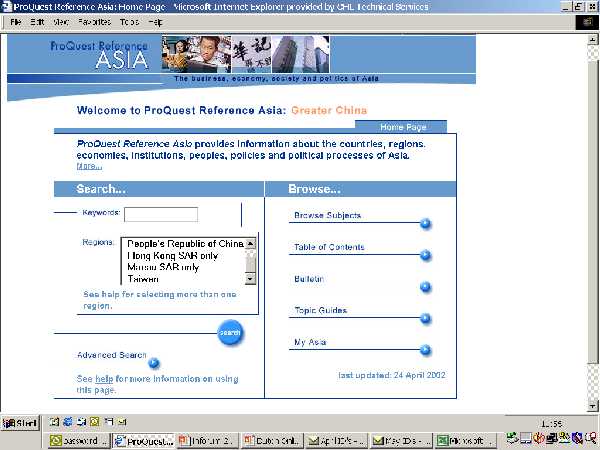The width and height of the screenshot is (600, 450).
Task: Switch to the Inforum taskbar window
Action: [208, 441]
